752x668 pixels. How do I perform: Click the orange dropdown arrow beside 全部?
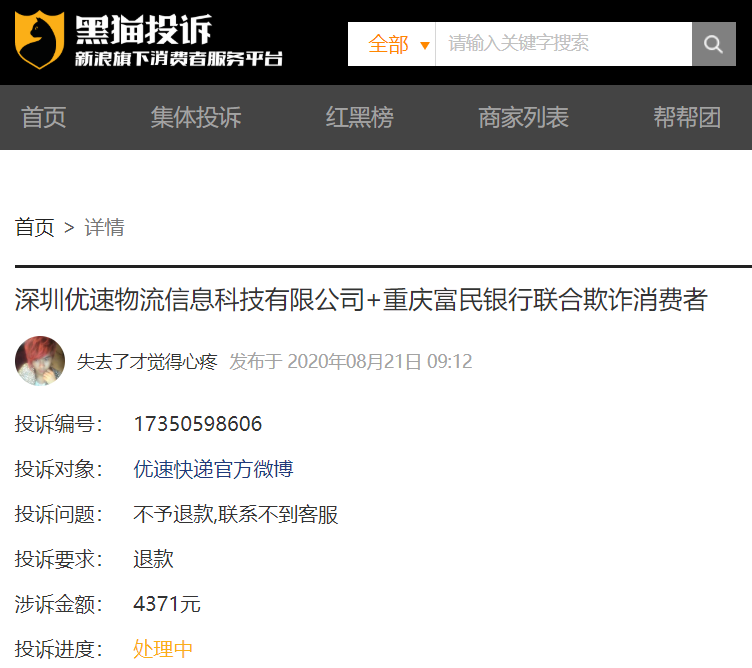[x=425, y=45]
